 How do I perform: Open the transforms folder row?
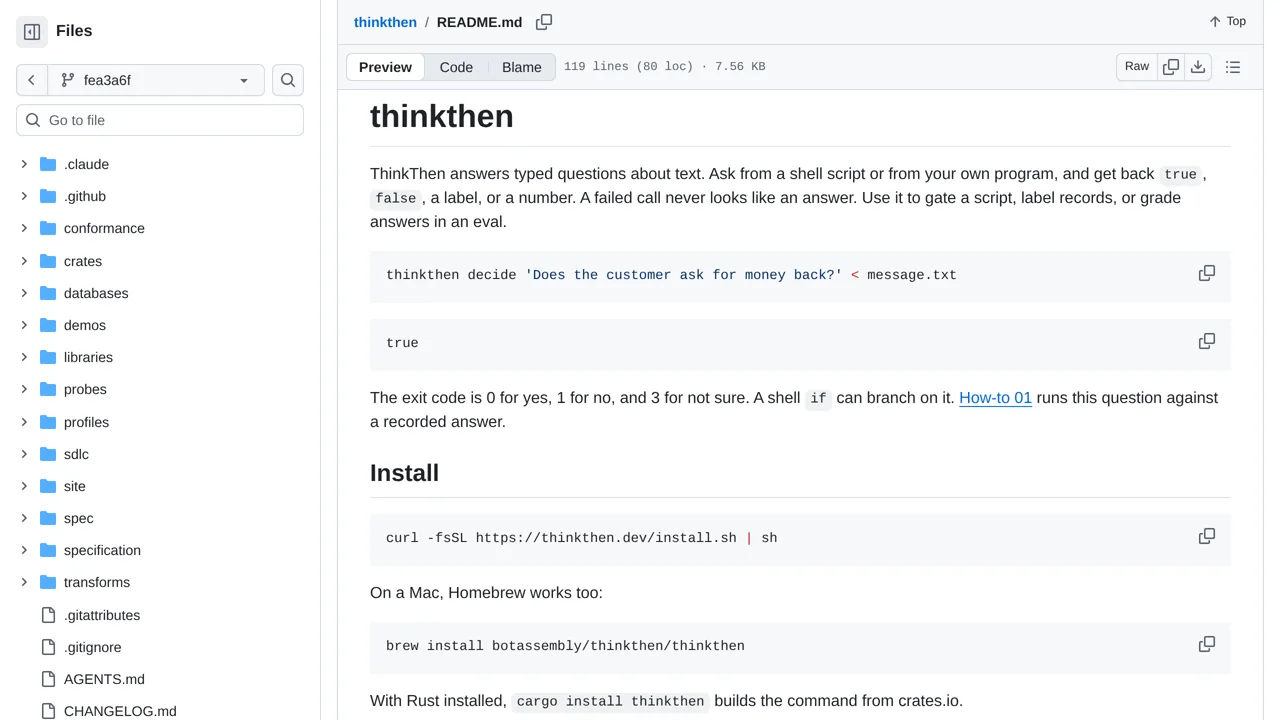tap(160, 582)
